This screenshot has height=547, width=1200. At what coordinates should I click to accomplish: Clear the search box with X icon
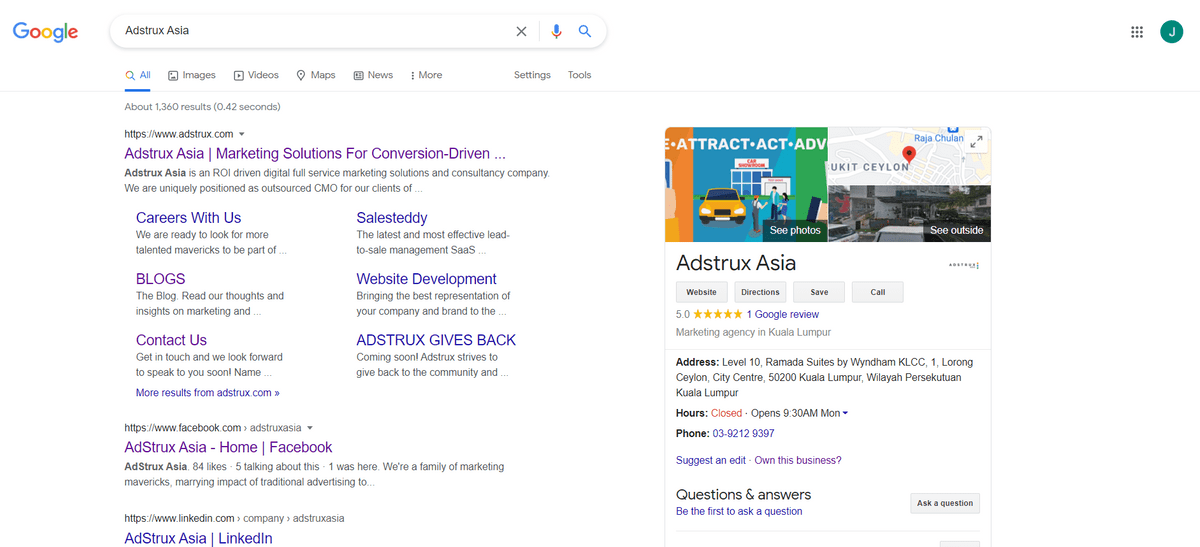(521, 31)
